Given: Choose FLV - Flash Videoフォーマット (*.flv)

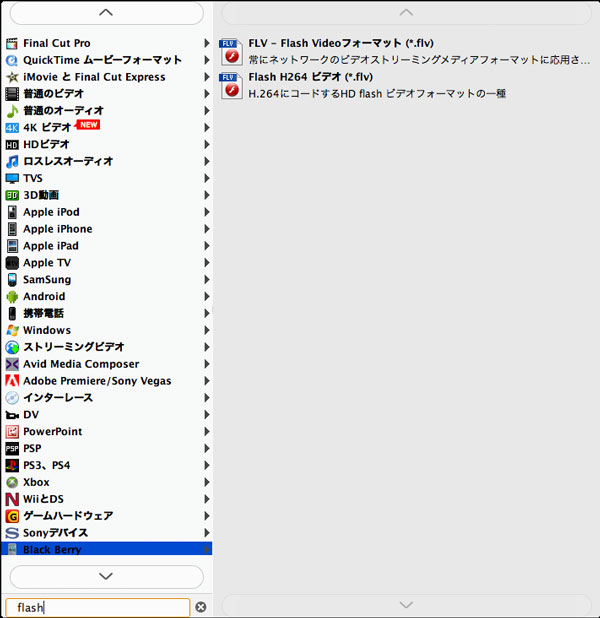Looking at the screenshot, I should [404, 51].
